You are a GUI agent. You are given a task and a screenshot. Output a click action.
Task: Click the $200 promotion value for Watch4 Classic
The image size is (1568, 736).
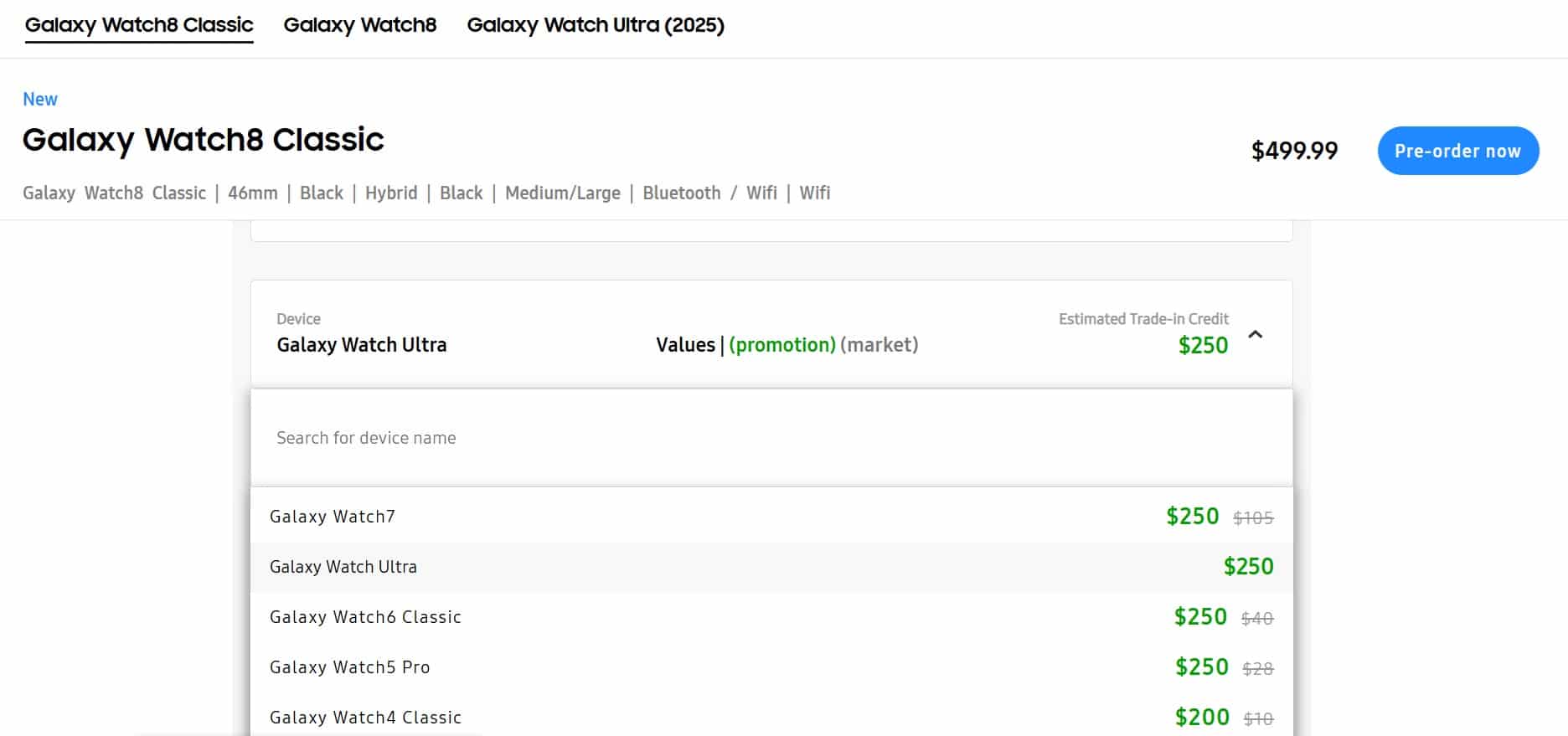1202,717
